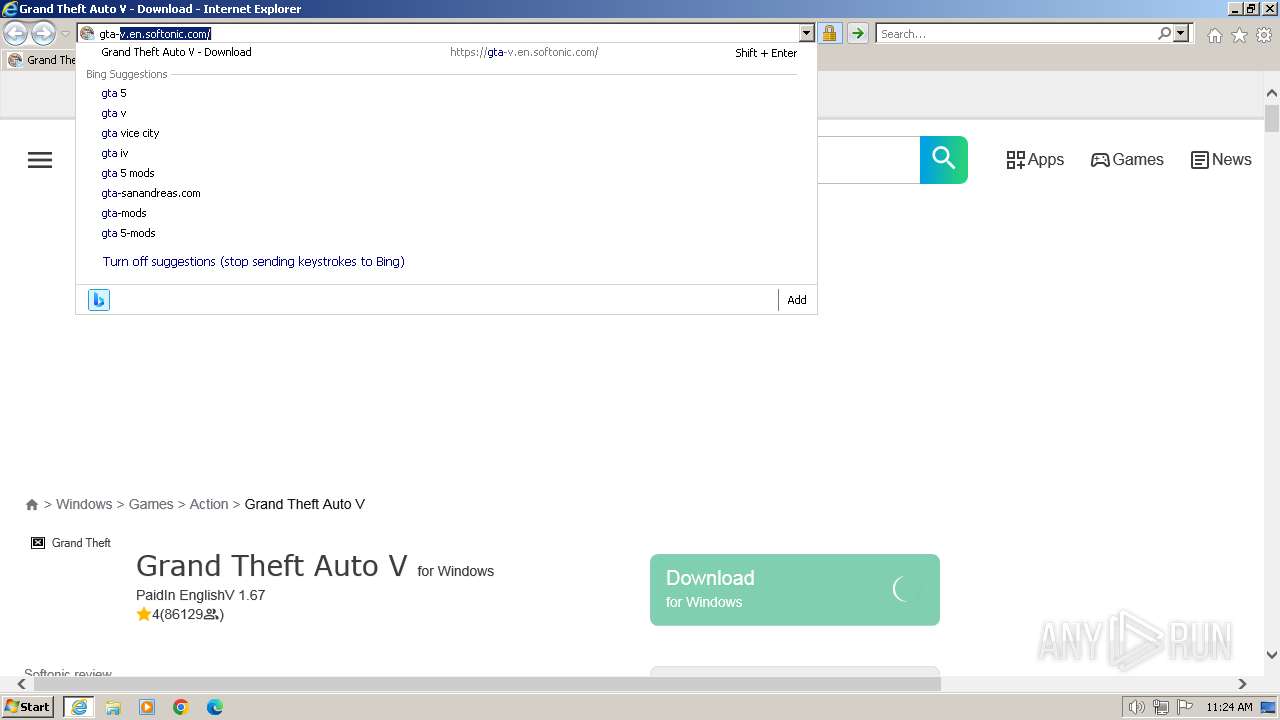
Task: Click the green Go arrow button
Action: [x=858, y=33]
